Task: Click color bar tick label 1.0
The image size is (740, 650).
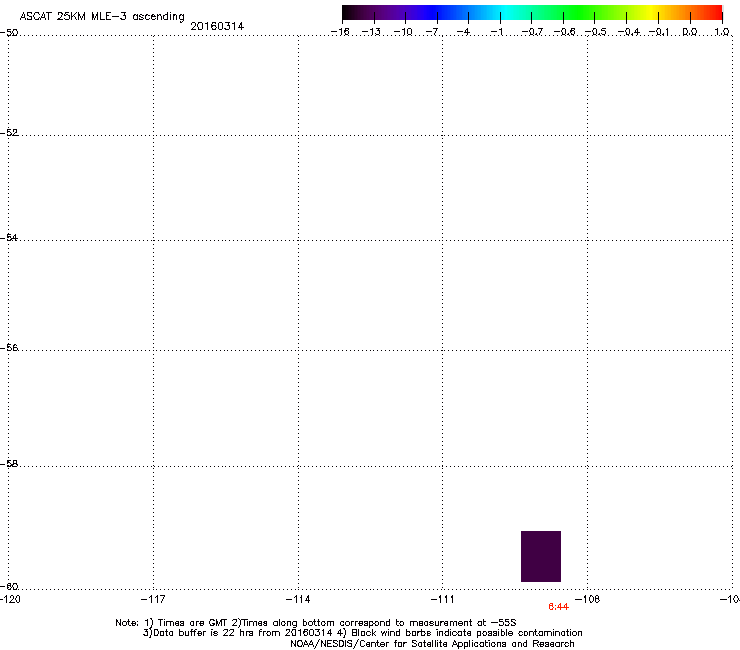Action: 722,32
